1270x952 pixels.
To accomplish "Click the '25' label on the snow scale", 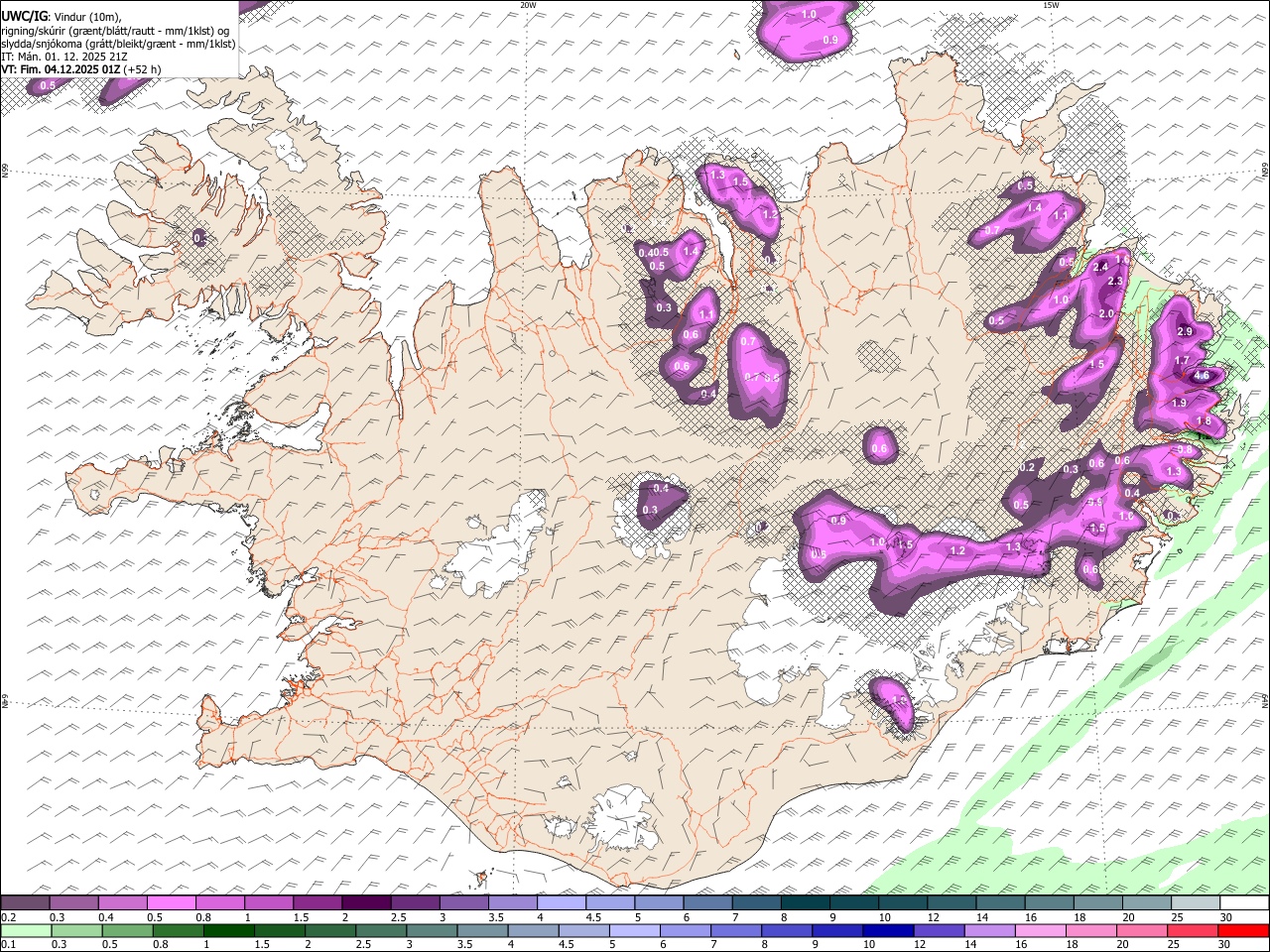I will click(1177, 917).
